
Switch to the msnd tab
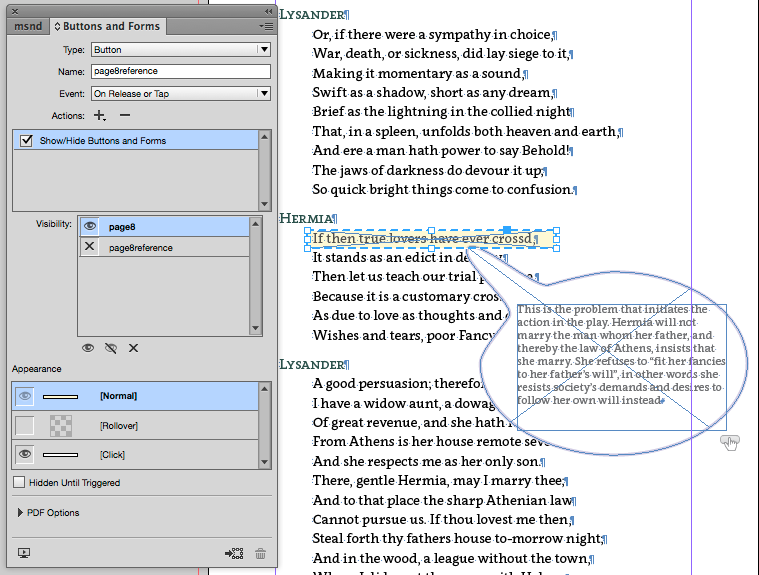[x=28, y=26]
